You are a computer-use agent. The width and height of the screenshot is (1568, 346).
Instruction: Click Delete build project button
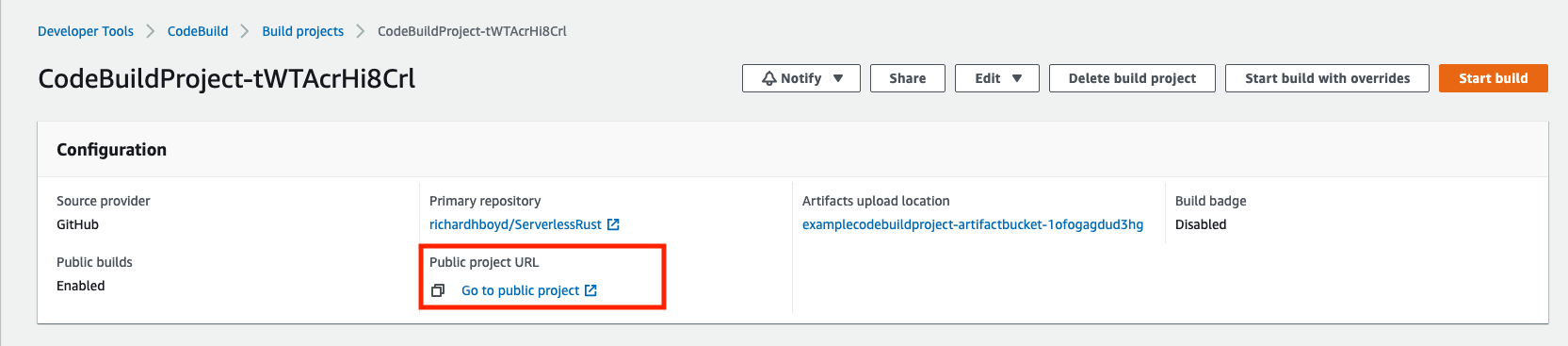coord(1132,78)
